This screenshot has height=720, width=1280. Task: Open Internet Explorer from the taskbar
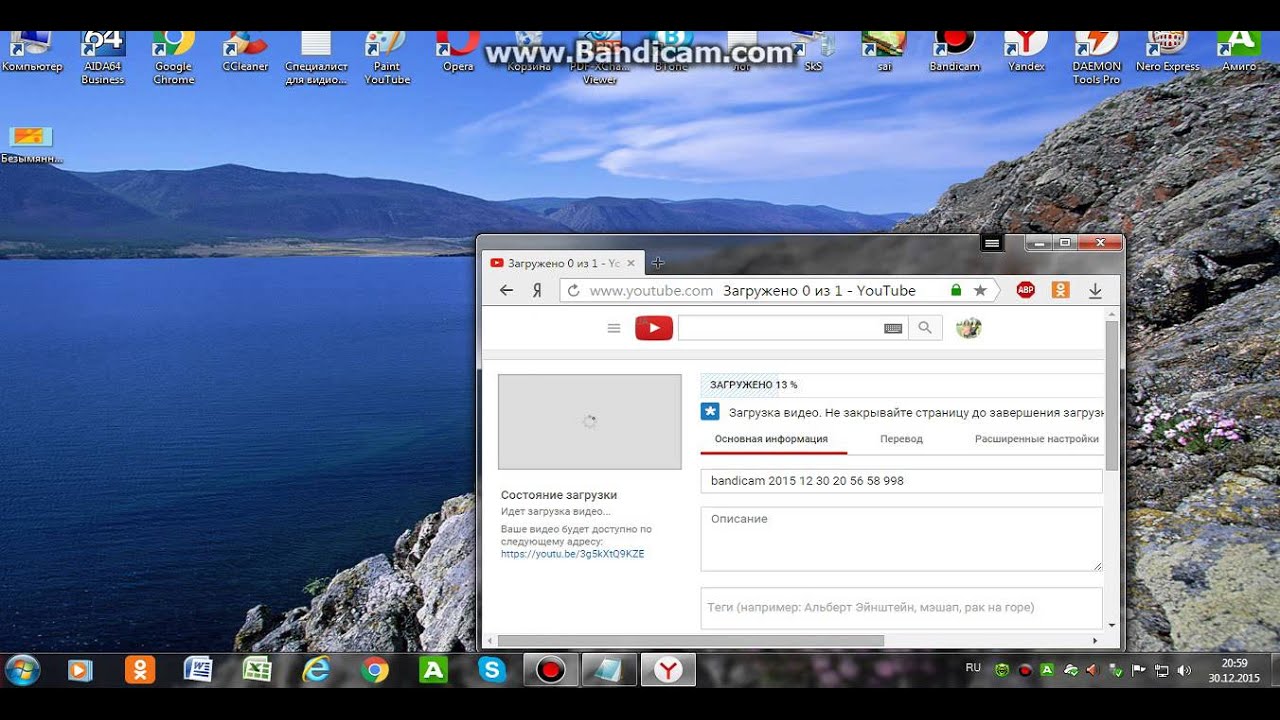[316, 670]
